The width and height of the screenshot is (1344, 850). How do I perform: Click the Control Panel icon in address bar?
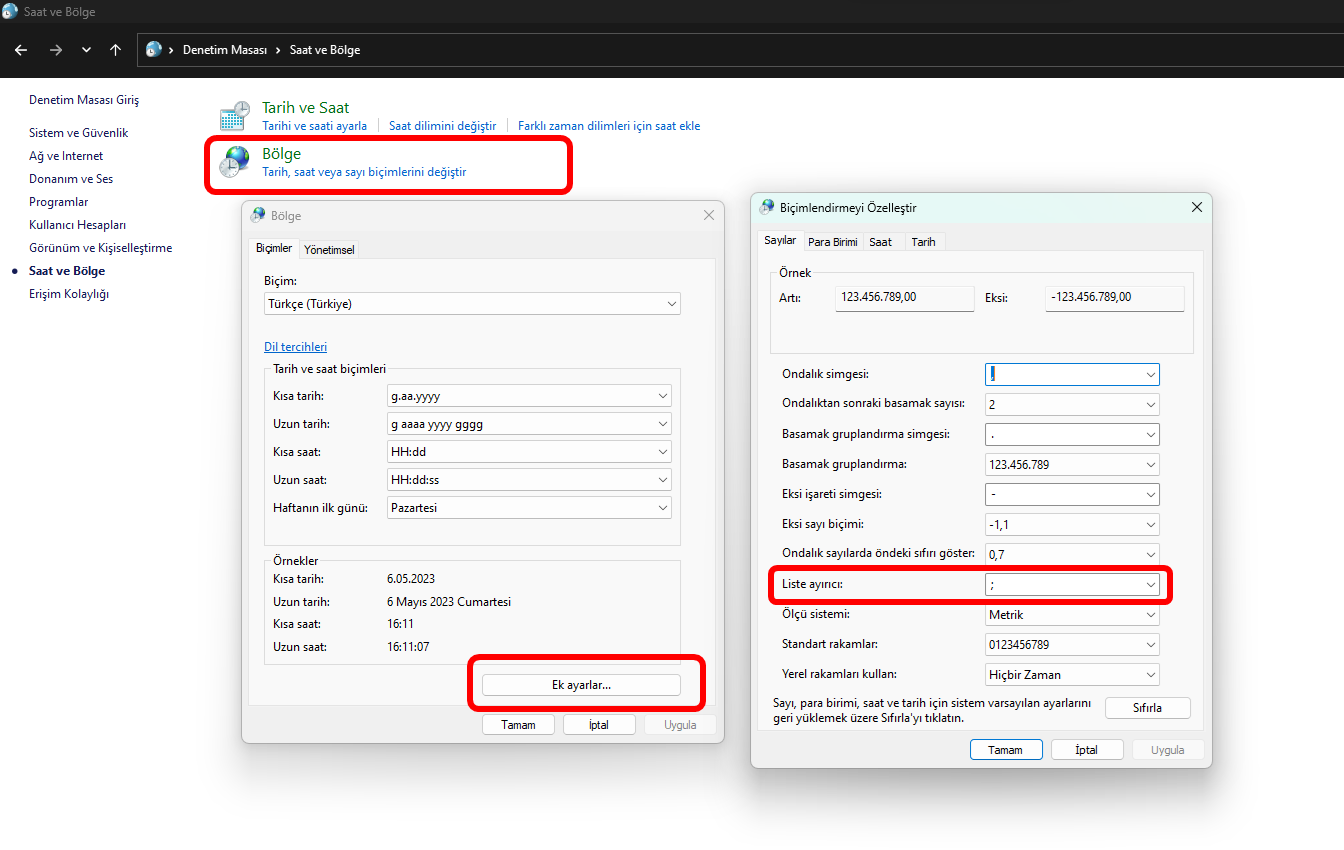pos(154,50)
